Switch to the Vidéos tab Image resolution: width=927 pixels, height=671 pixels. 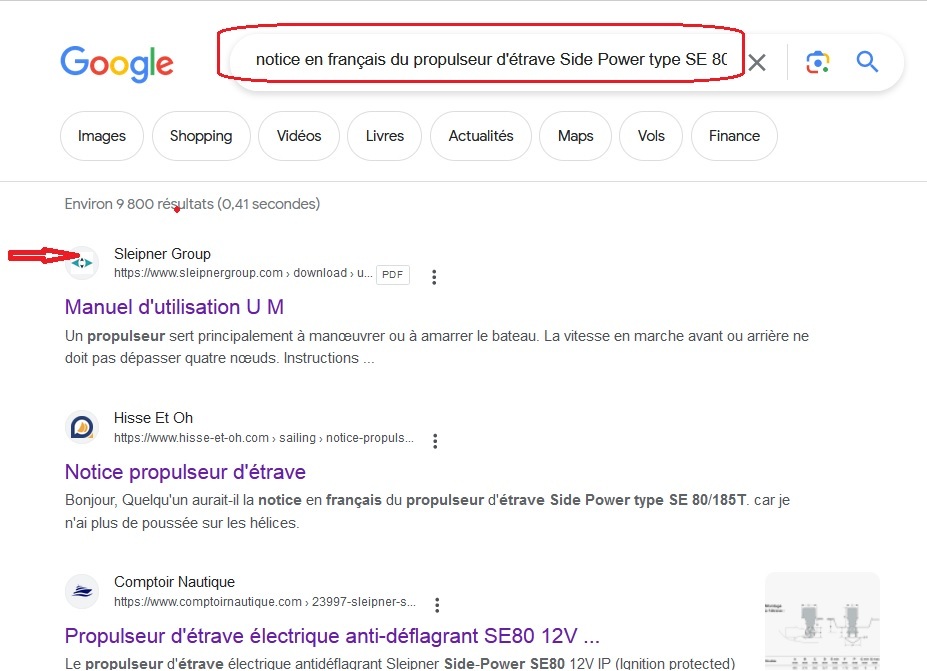point(299,136)
